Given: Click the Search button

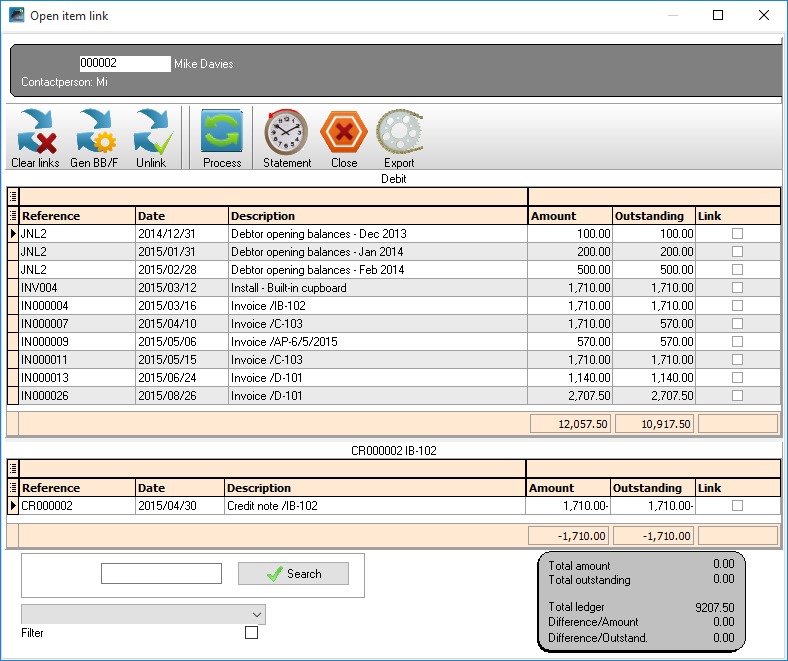Looking at the screenshot, I should [293, 574].
